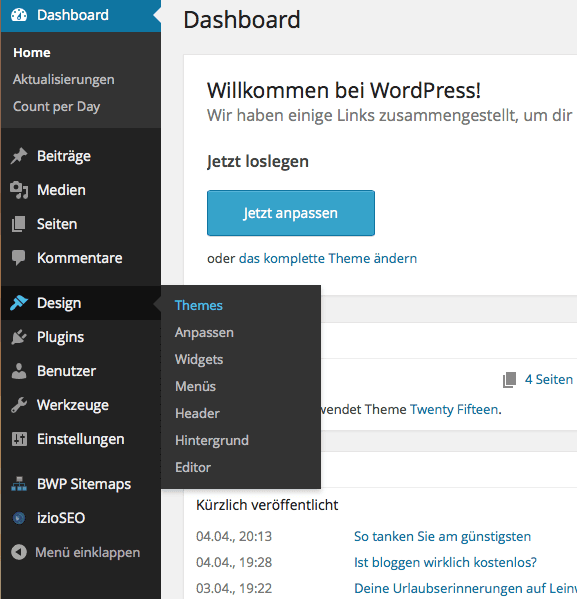The width and height of the screenshot is (577, 599).
Task: Click the Dashboard gauge icon
Action: pos(19,15)
